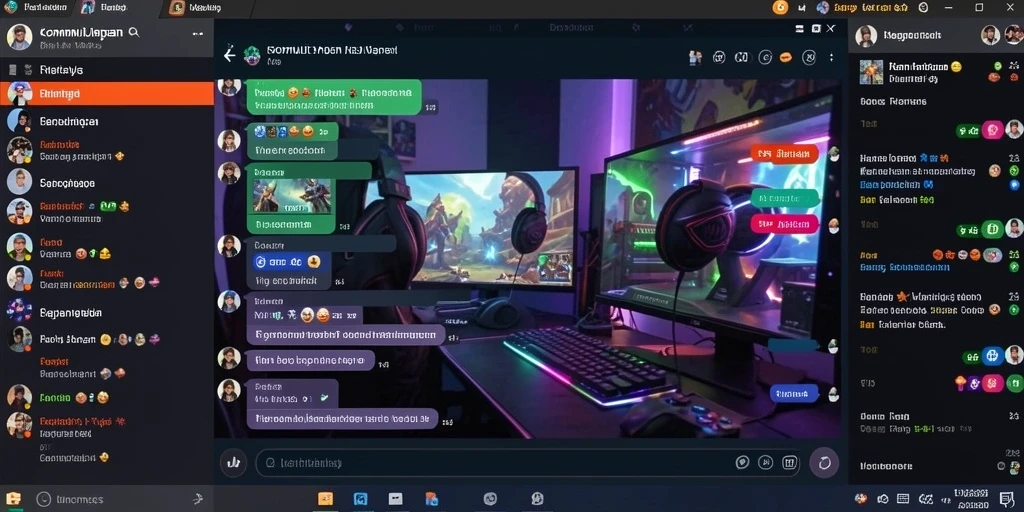Open the explosion thumbnail in right panel
1024x512 pixels.
[x=871, y=72]
